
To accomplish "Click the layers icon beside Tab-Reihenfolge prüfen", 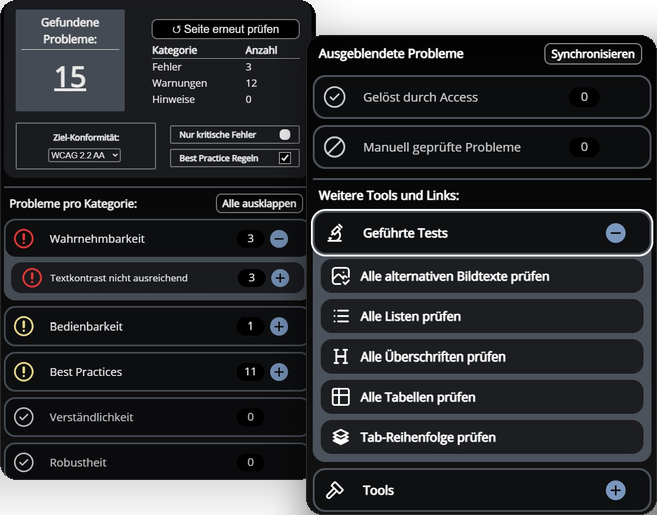I will pyautogui.click(x=341, y=437).
